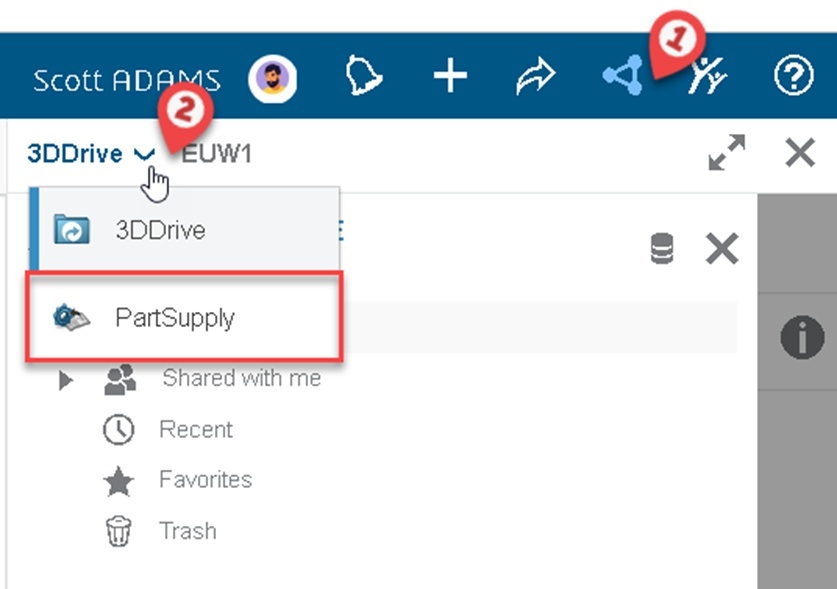Click the Shared with me people icon
837x589 pixels.
click(120, 379)
